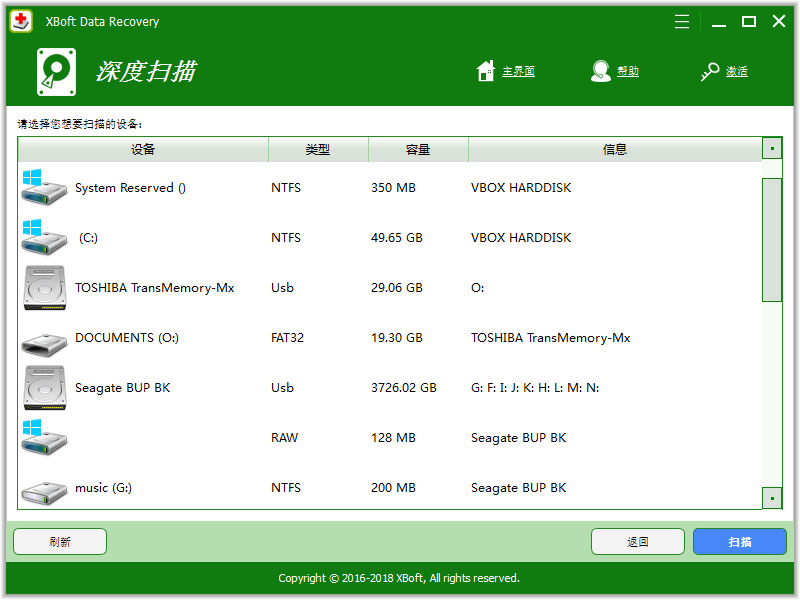Select 'System Reserved ()' device name
The width and height of the screenshot is (800, 600).
pyautogui.click(x=131, y=188)
